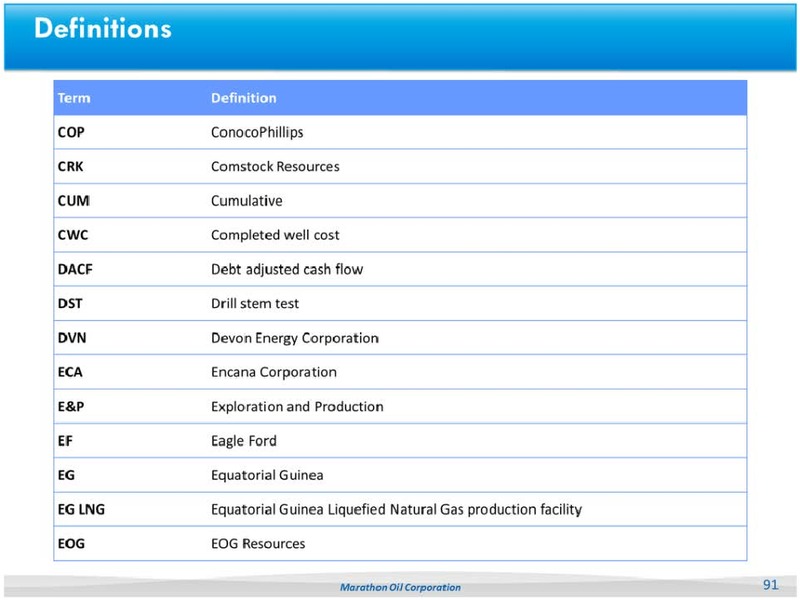
Task: Click the term 'DVN'
Action: (72, 338)
